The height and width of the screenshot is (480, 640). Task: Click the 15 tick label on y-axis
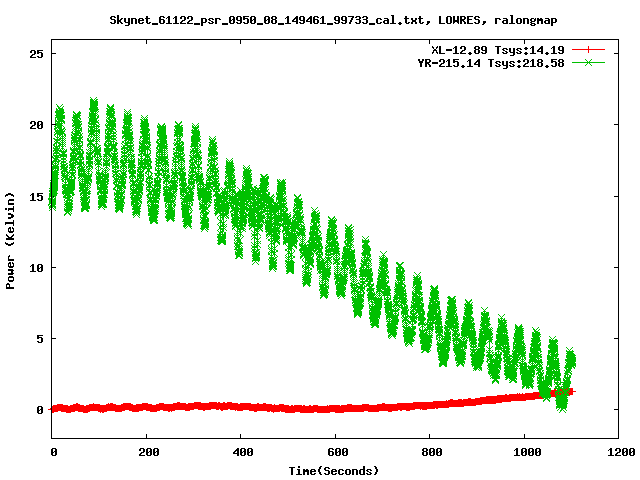(x=35, y=196)
